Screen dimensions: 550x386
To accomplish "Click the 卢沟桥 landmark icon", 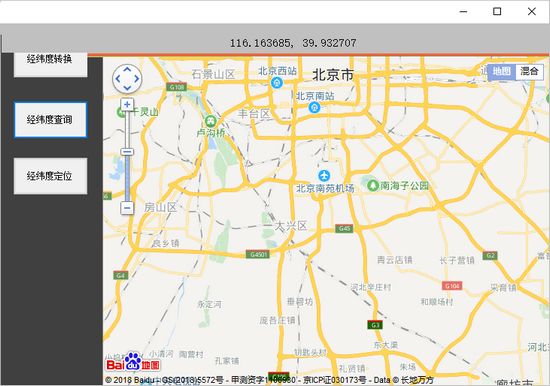I will click(x=211, y=121).
